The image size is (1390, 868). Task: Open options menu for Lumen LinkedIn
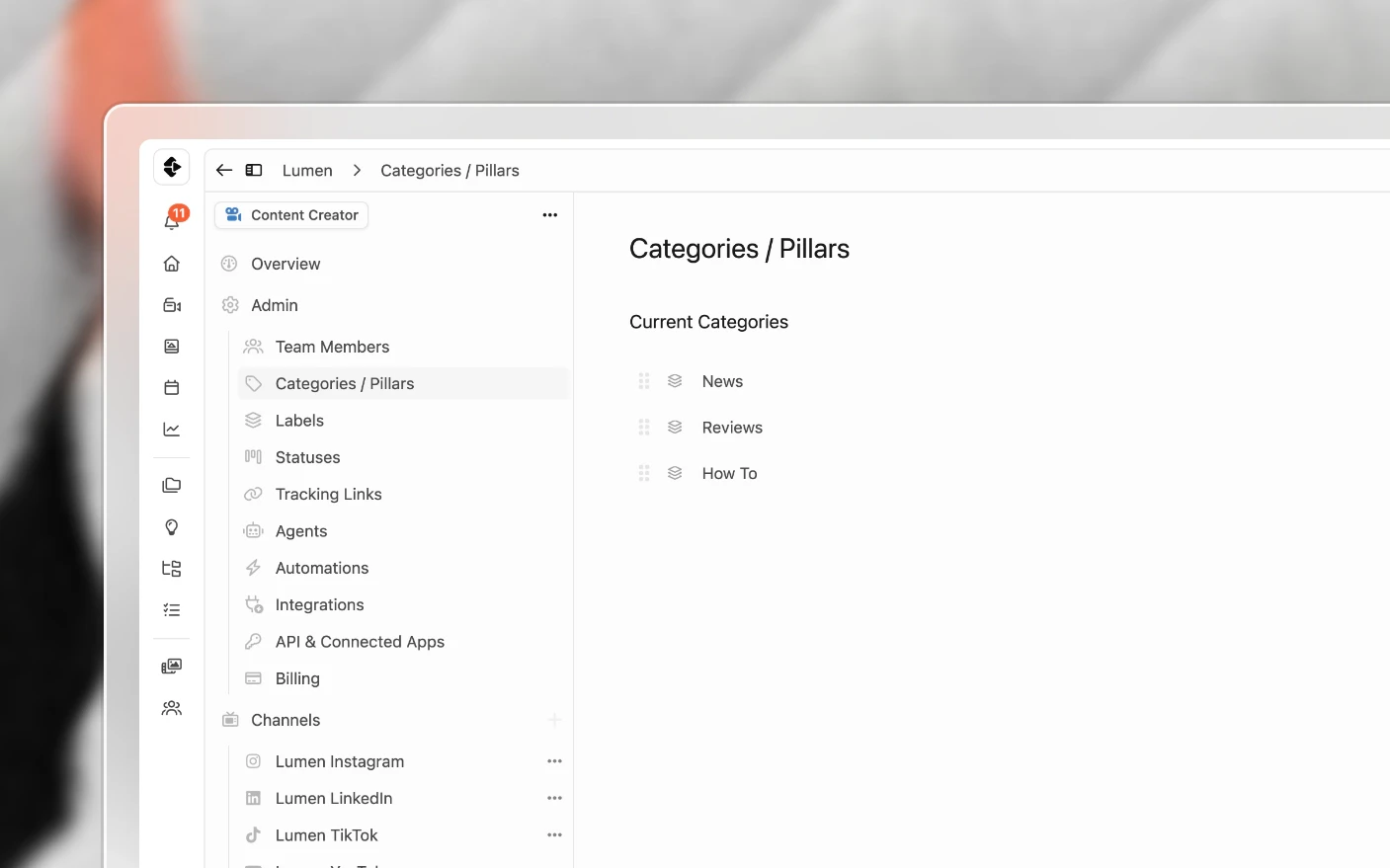pyautogui.click(x=554, y=798)
